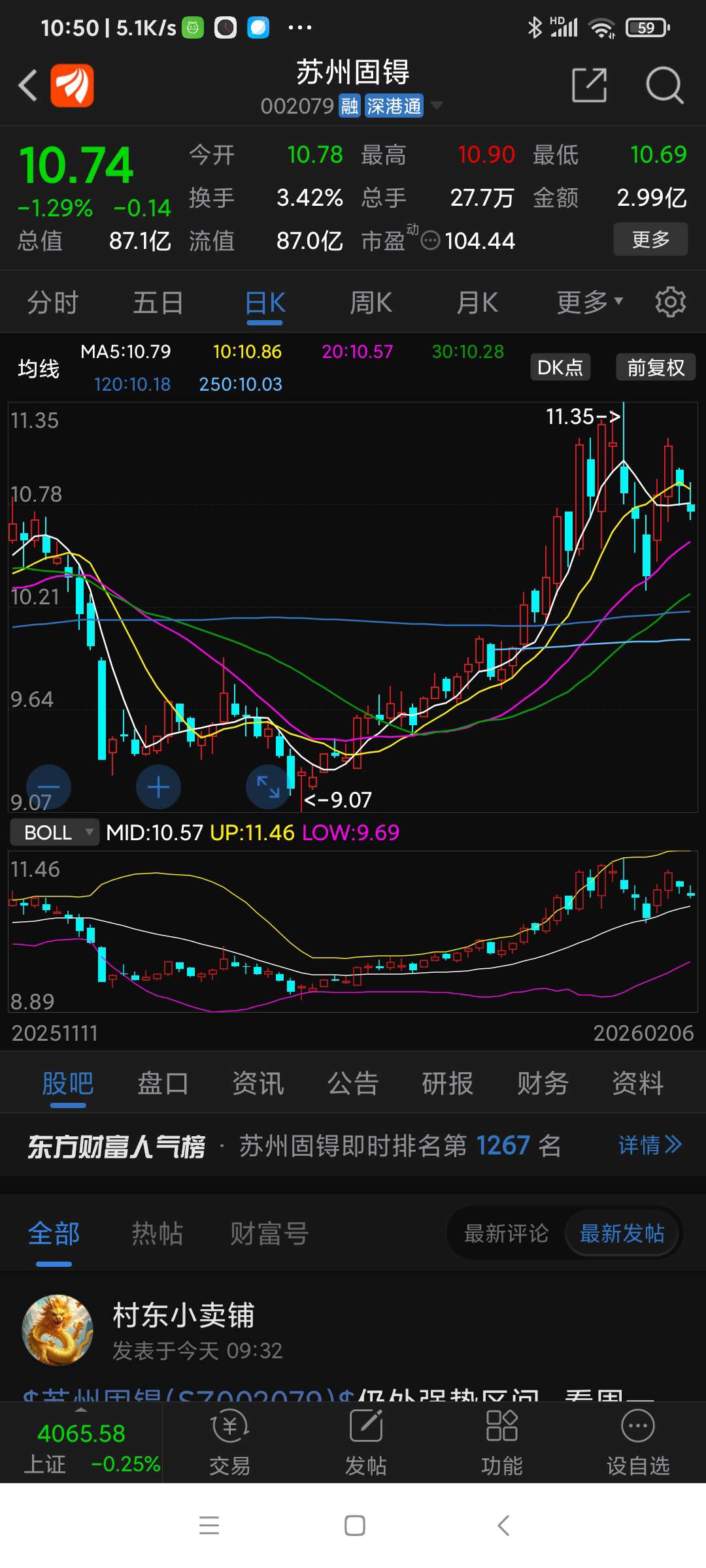This screenshot has height=1568, width=706.
Task: Tap the 深港通 badge
Action: click(x=394, y=106)
